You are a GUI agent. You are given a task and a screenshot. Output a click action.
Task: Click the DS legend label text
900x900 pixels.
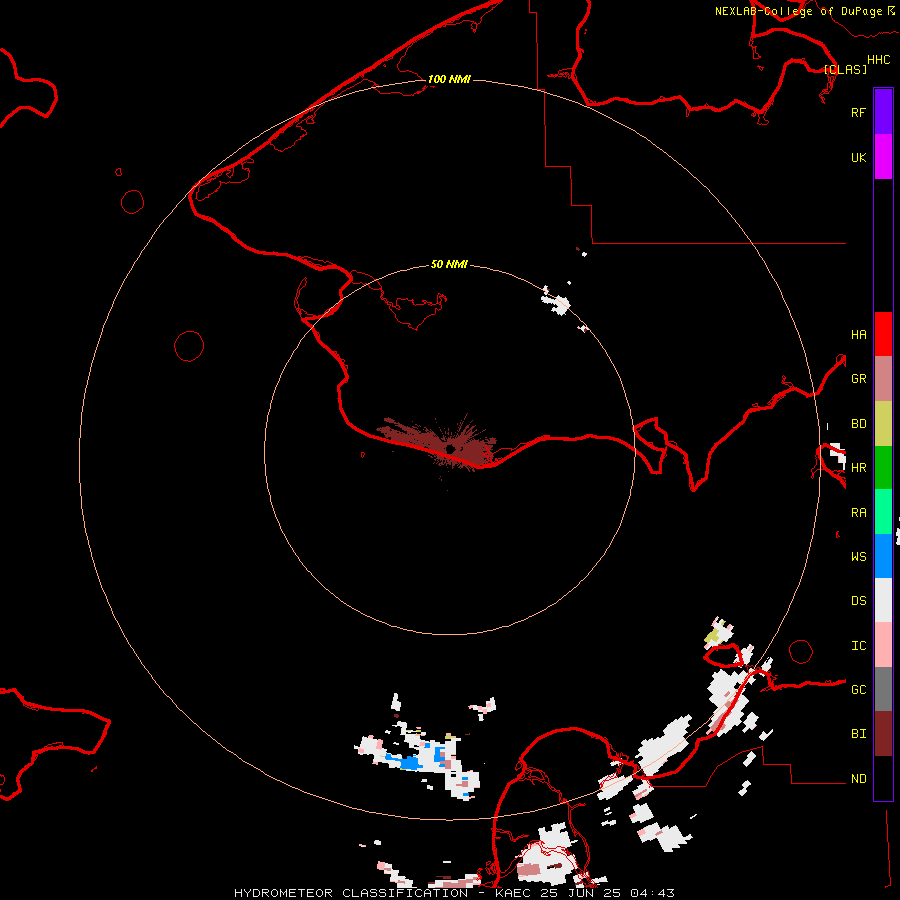click(858, 600)
